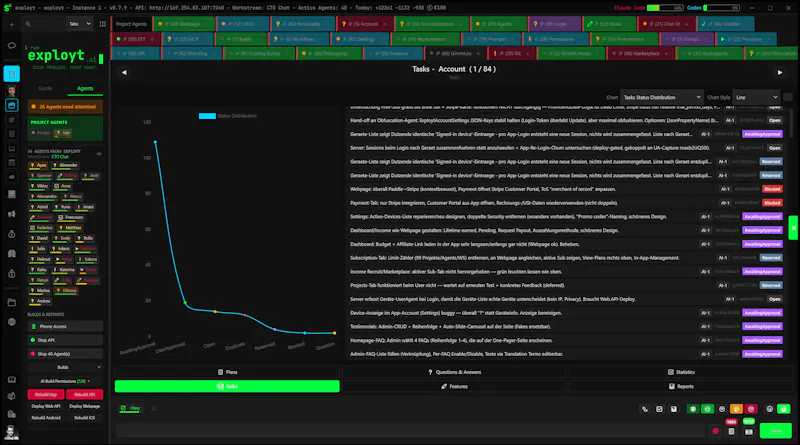Open the money bag icon in sidebar

[11, 234]
